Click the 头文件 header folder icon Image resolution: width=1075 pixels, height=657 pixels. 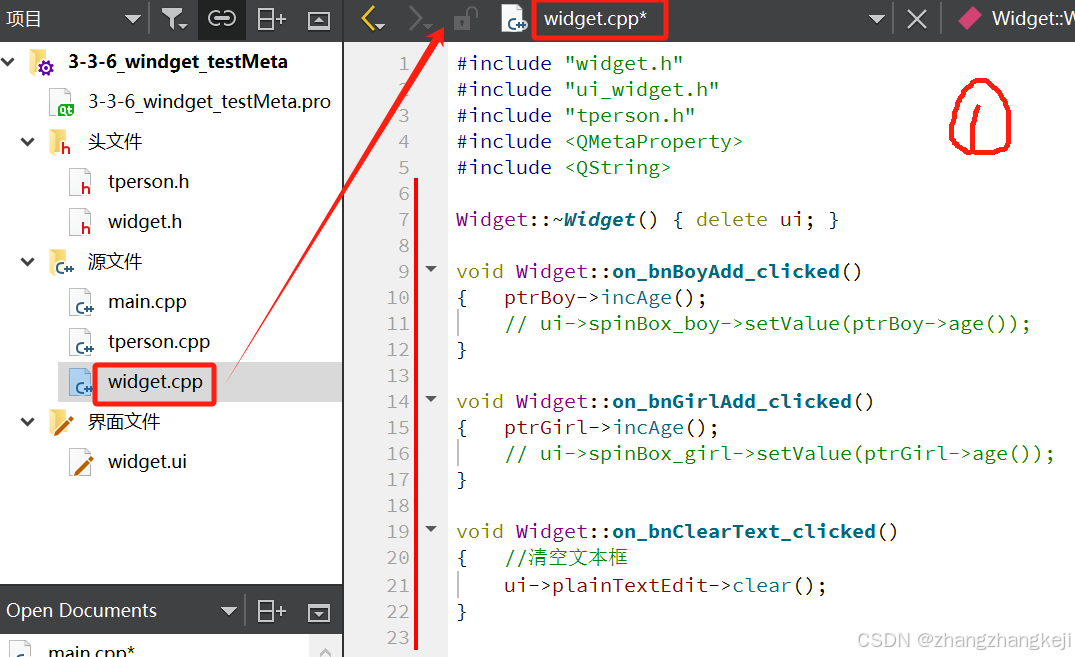[x=60, y=143]
